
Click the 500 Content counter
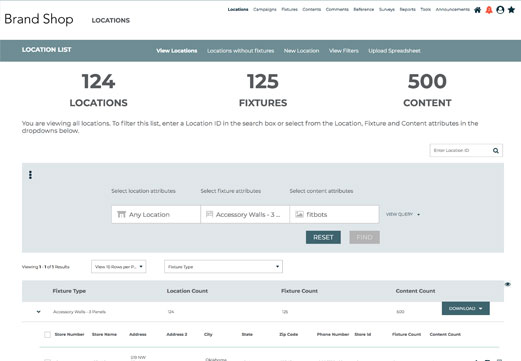coord(427,90)
